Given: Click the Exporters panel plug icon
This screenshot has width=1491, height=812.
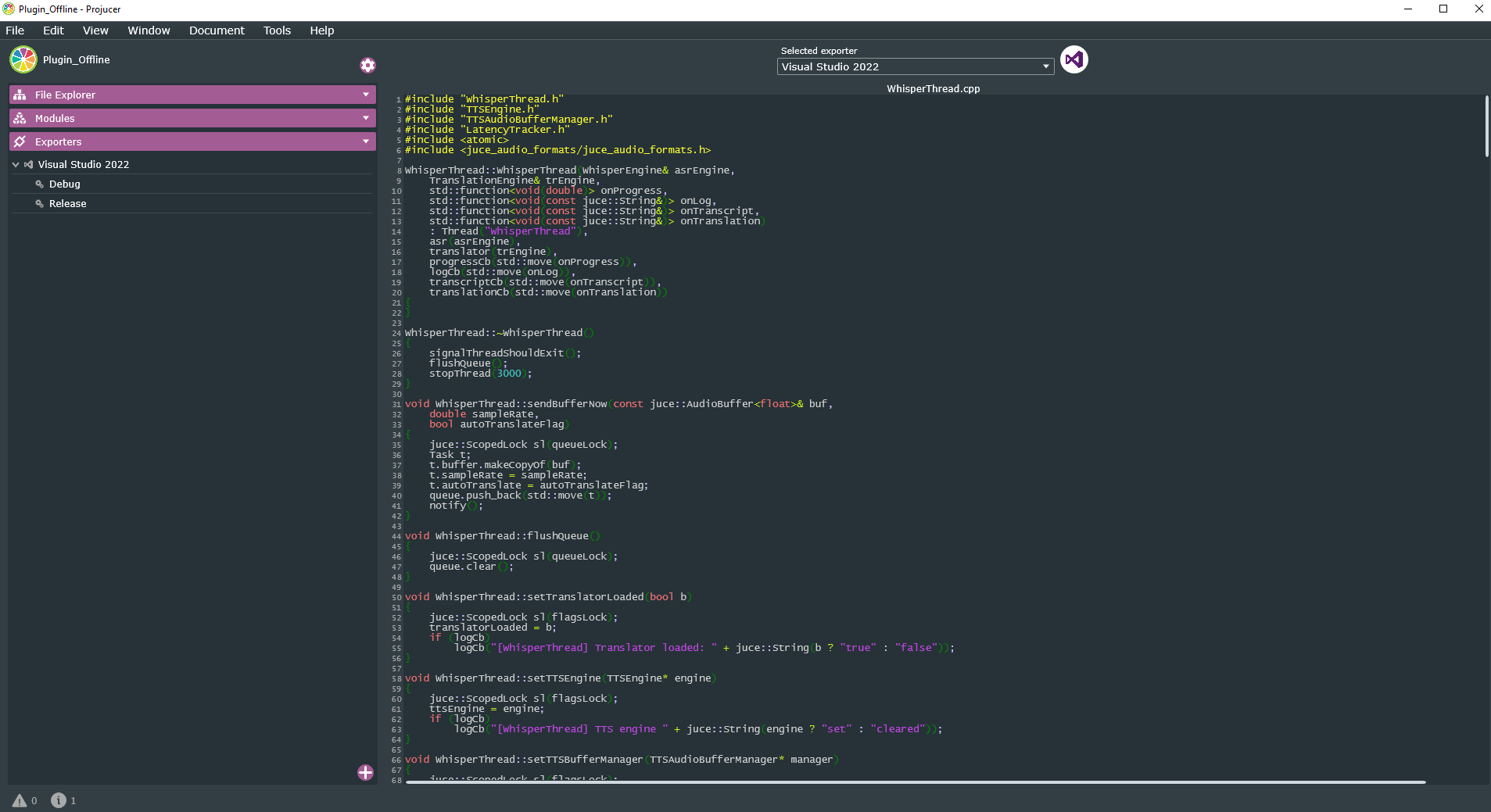Looking at the screenshot, I should click(20, 141).
